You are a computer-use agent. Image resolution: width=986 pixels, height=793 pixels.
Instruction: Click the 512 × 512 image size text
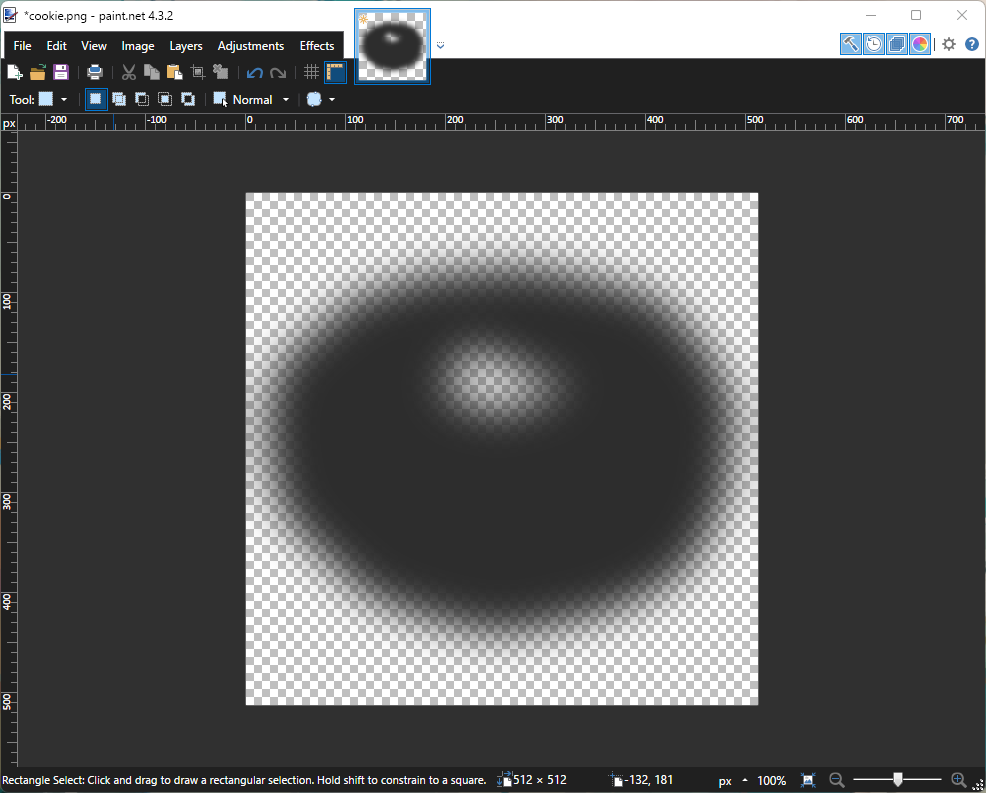540,780
